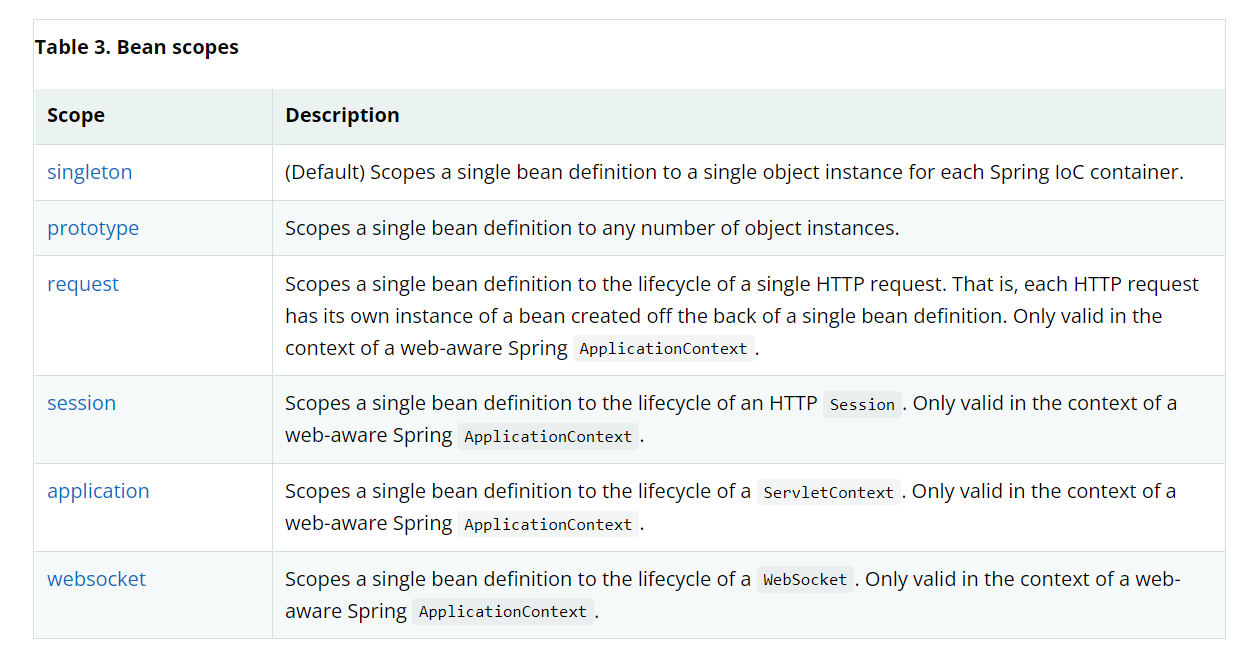The height and width of the screenshot is (655, 1243).
Task: Click the WebSocket code snippet
Action: pyautogui.click(x=805, y=580)
